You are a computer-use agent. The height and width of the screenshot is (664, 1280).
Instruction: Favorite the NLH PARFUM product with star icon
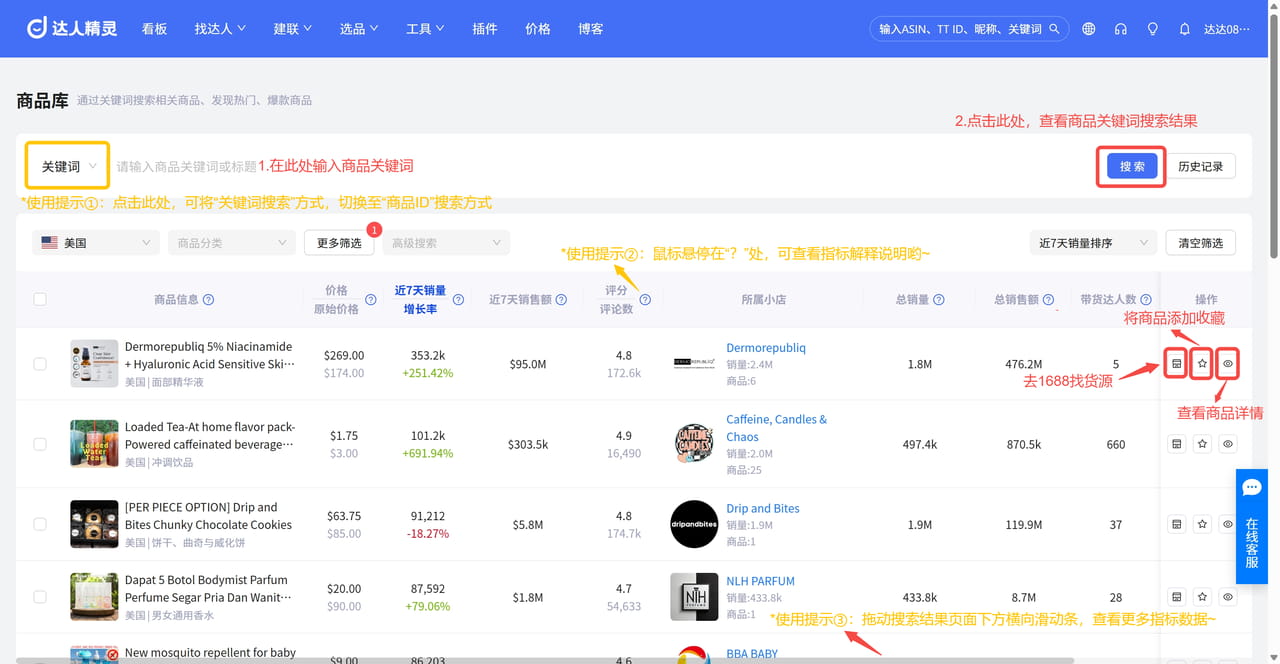pyautogui.click(x=1202, y=597)
